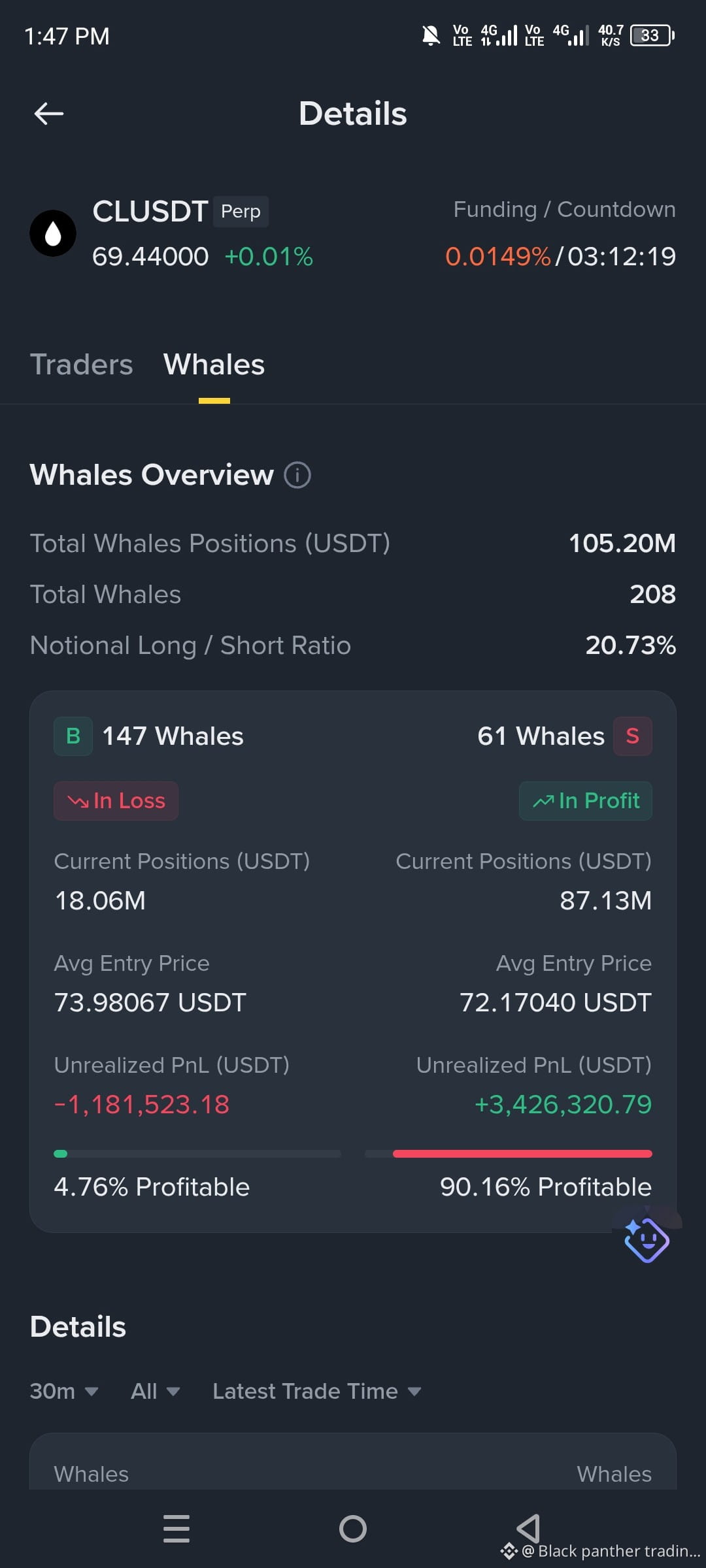Viewport: 706px width, 1568px height.
Task: Switch to the Traders tab
Action: coord(82,365)
